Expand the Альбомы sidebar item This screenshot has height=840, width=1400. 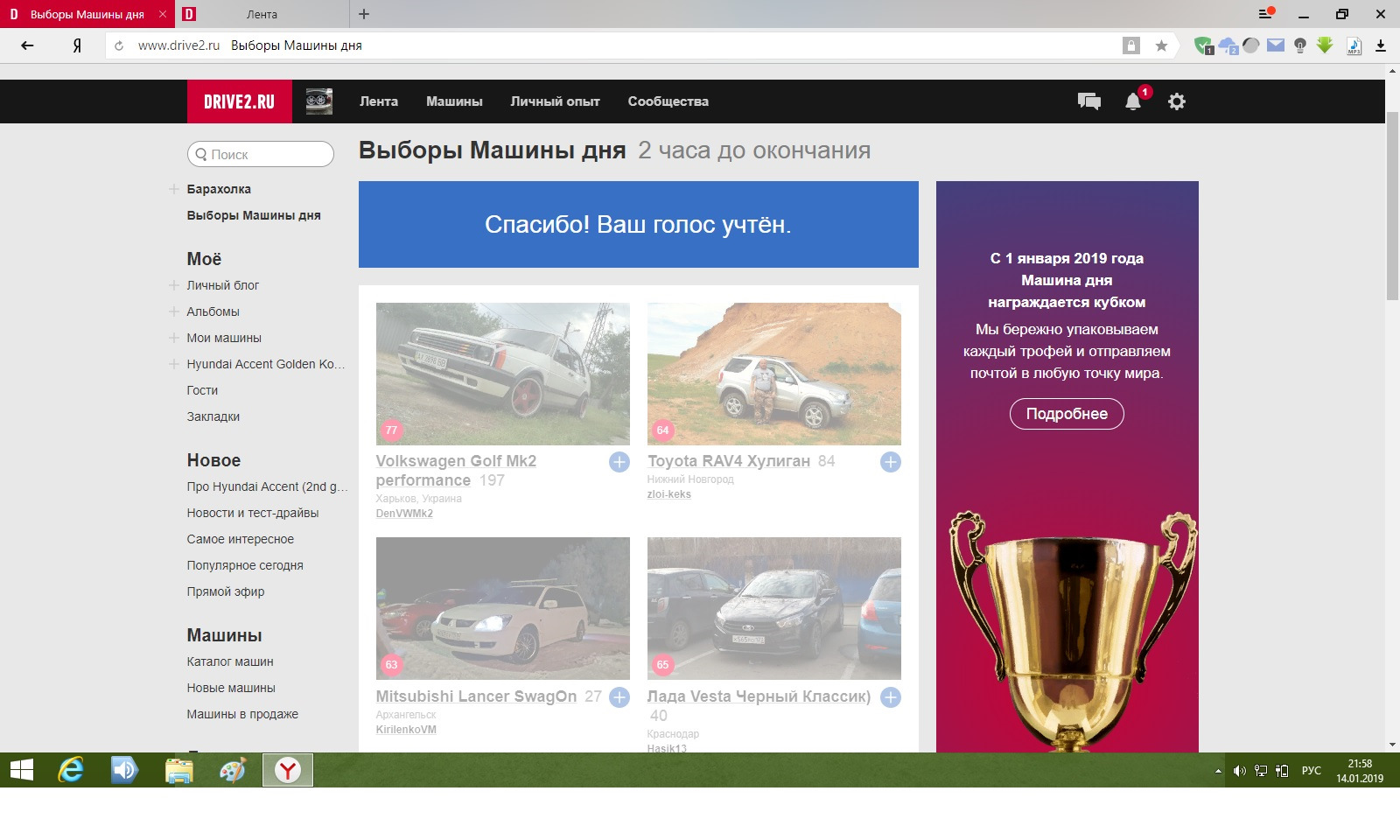[174, 311]
